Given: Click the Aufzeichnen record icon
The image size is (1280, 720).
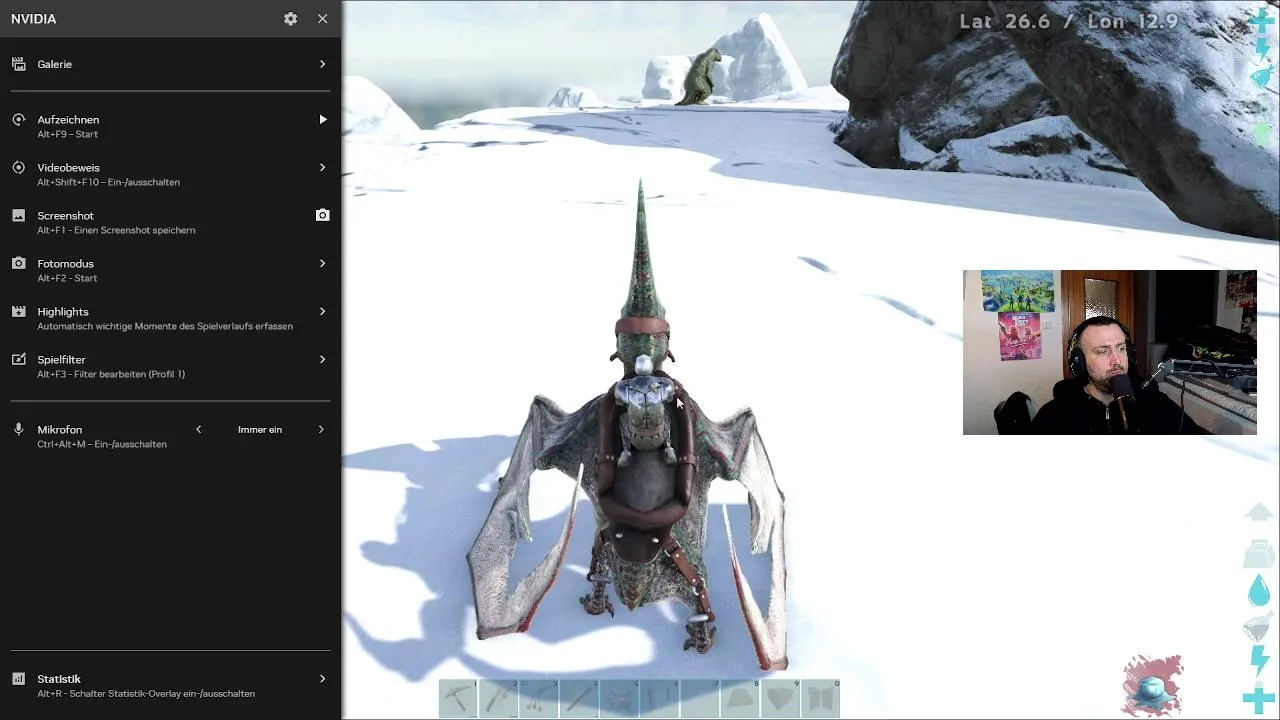Looking at the screenshot, I should click(18, 120).
